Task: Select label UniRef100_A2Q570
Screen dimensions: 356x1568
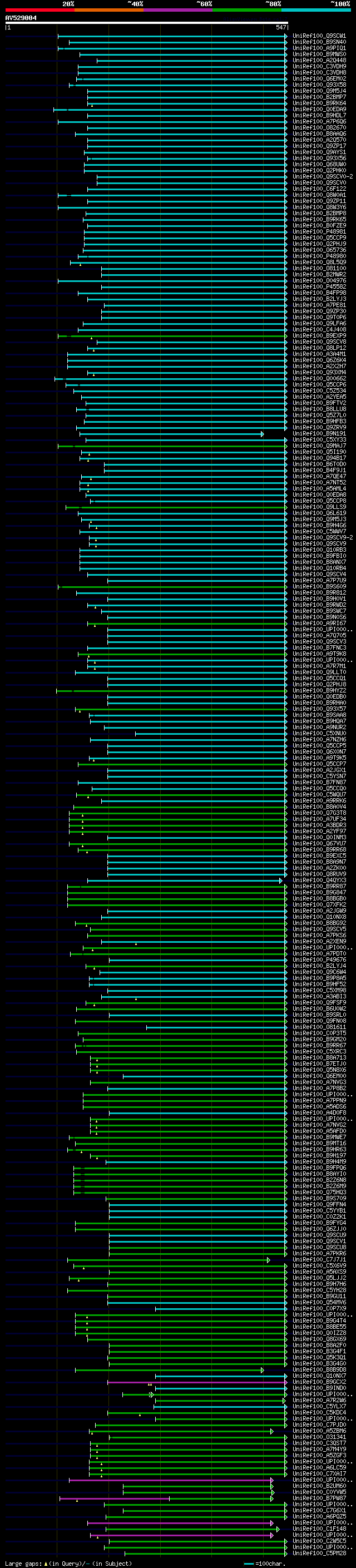Action: 319,140
